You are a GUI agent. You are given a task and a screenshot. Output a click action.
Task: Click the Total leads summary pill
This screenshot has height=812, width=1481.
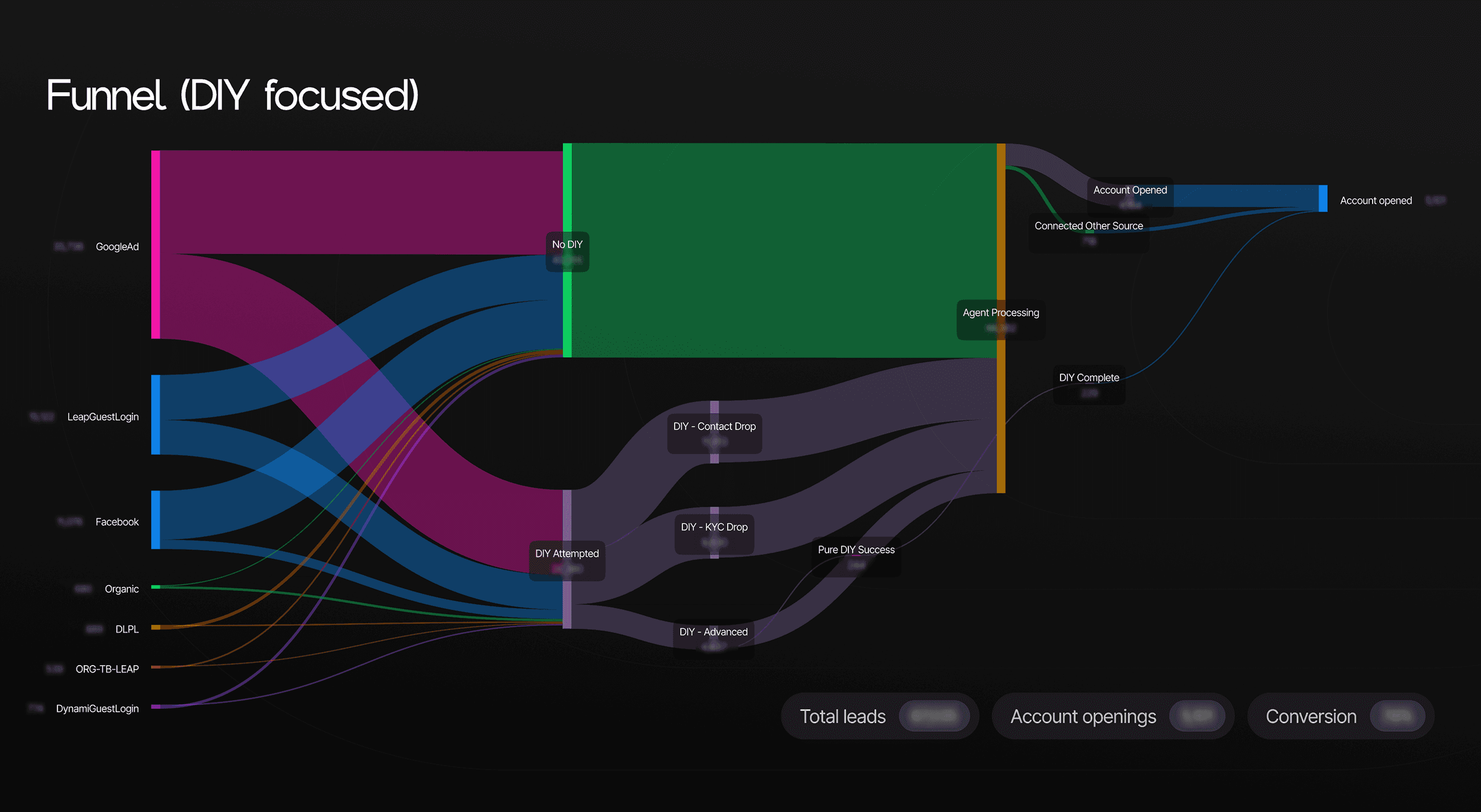pos(880,716)
